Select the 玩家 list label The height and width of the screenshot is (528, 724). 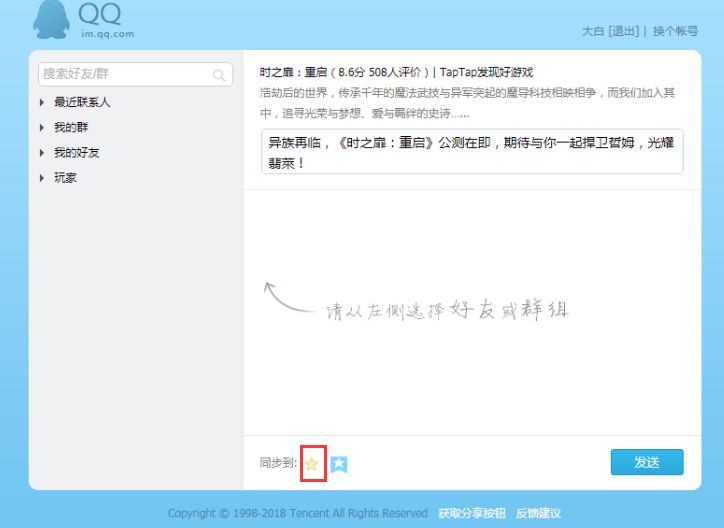tap(65, 178)
